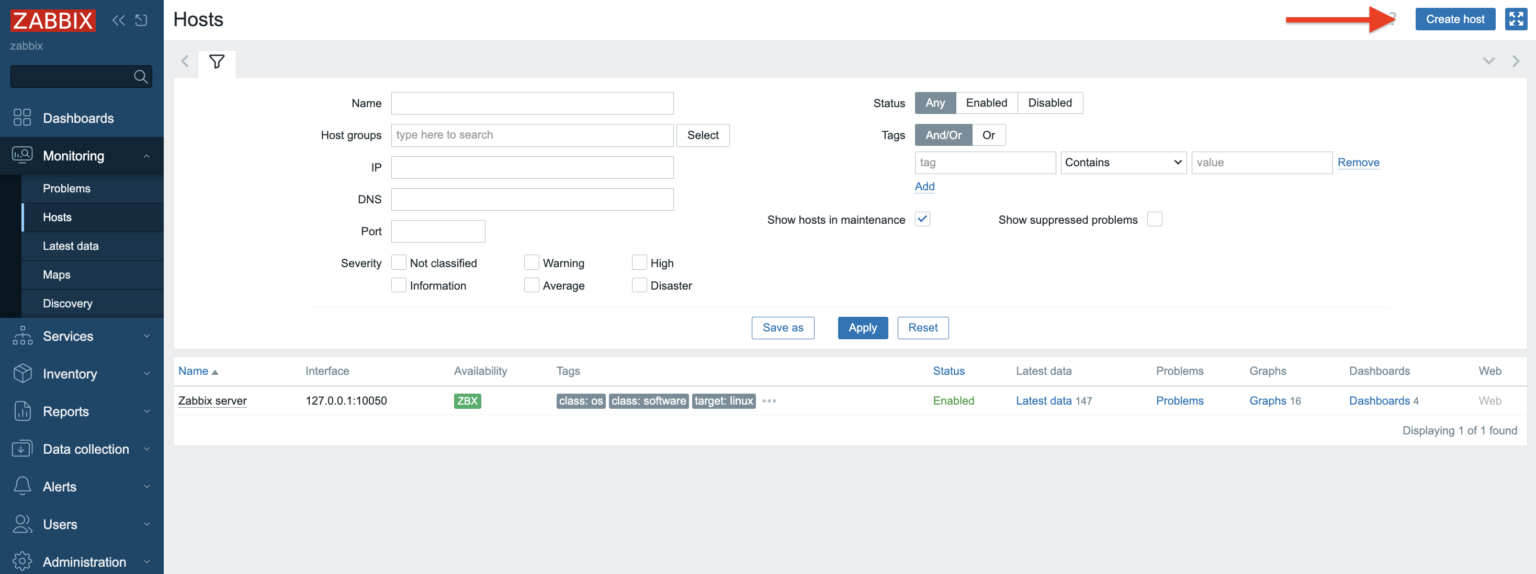Collapse the sidebar with double-chevron icon

pos(118,20)
